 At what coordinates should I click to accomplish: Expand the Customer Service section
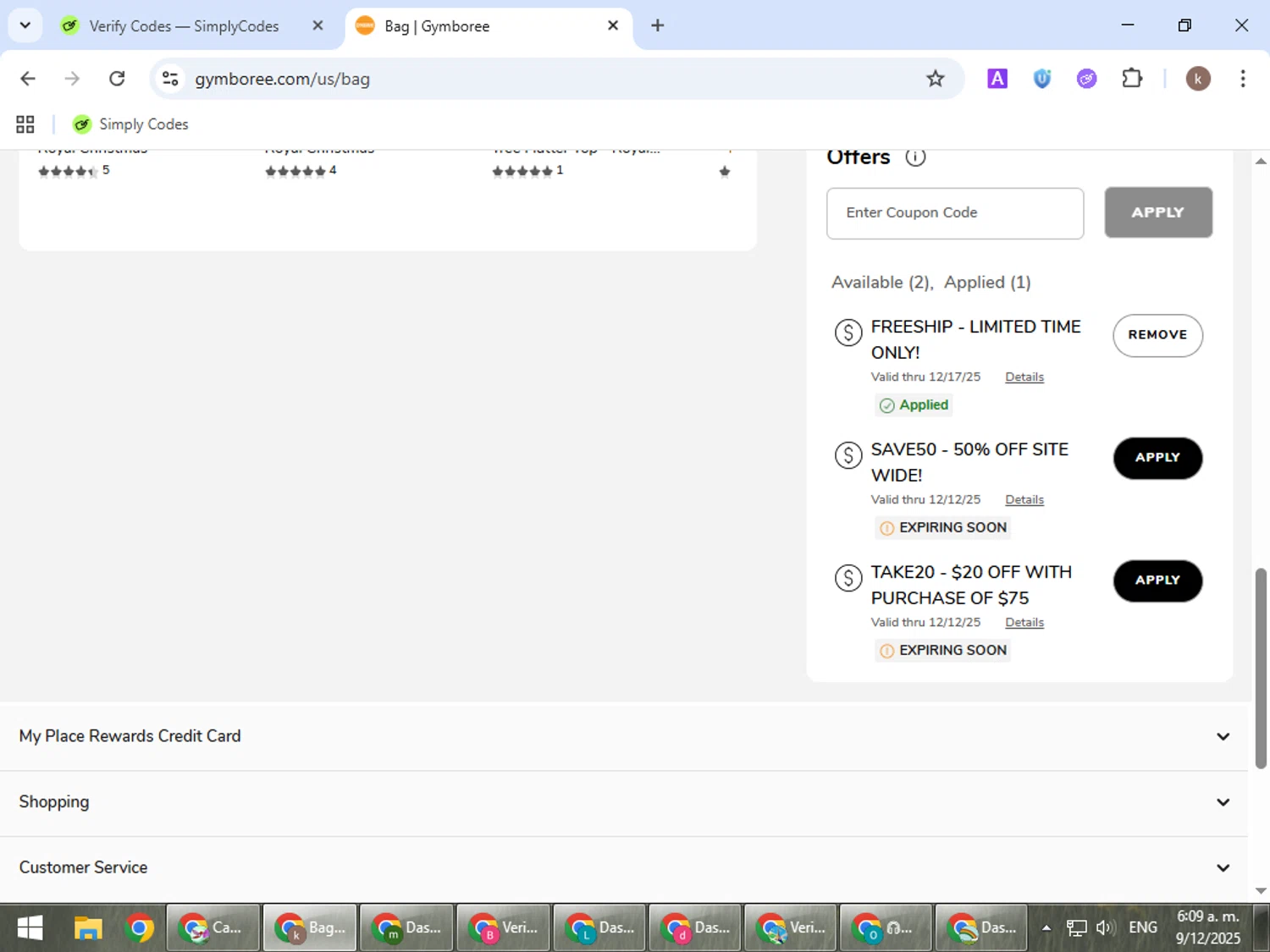624,868
